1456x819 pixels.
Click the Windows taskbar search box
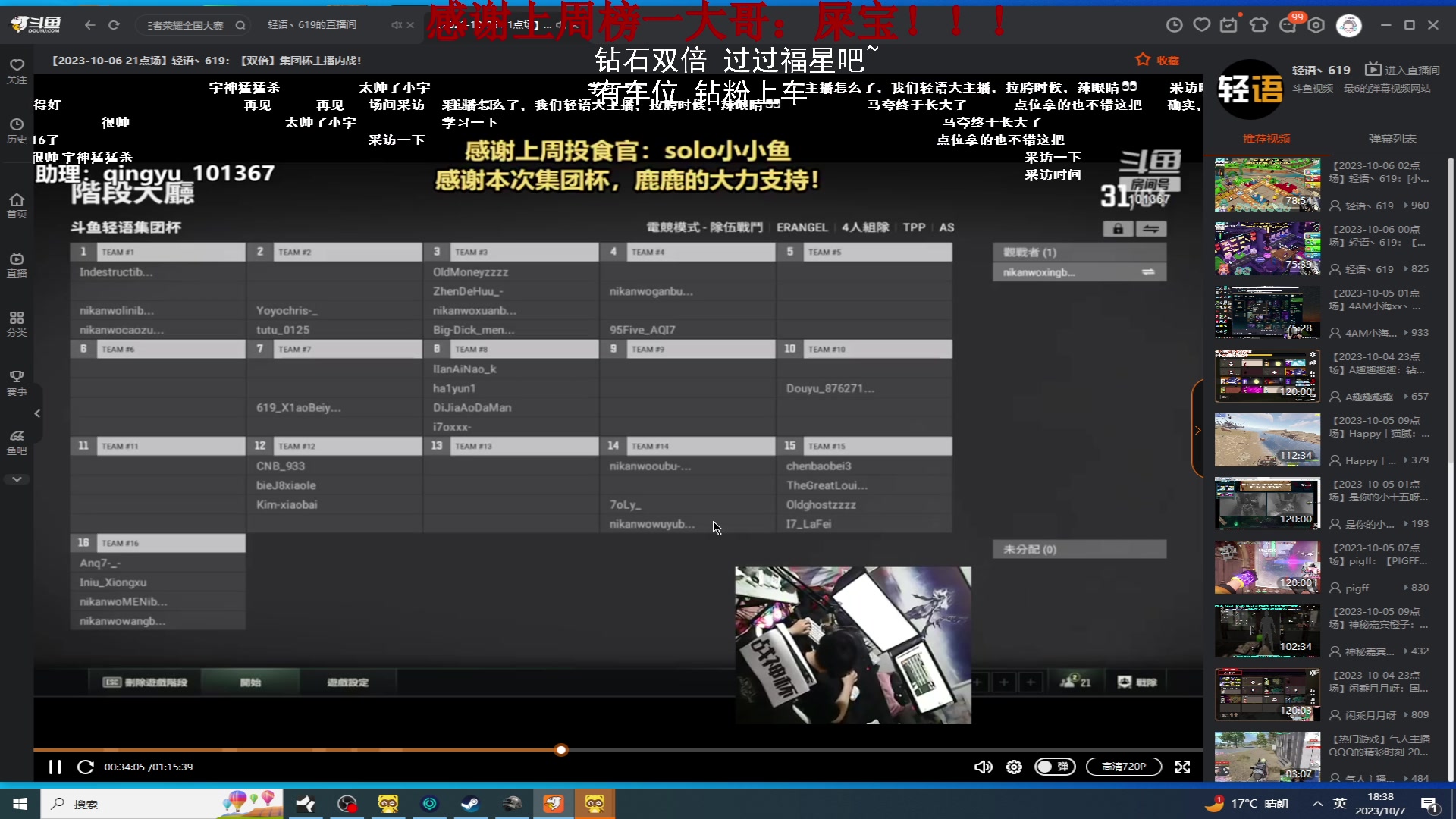tap(162, 804)
